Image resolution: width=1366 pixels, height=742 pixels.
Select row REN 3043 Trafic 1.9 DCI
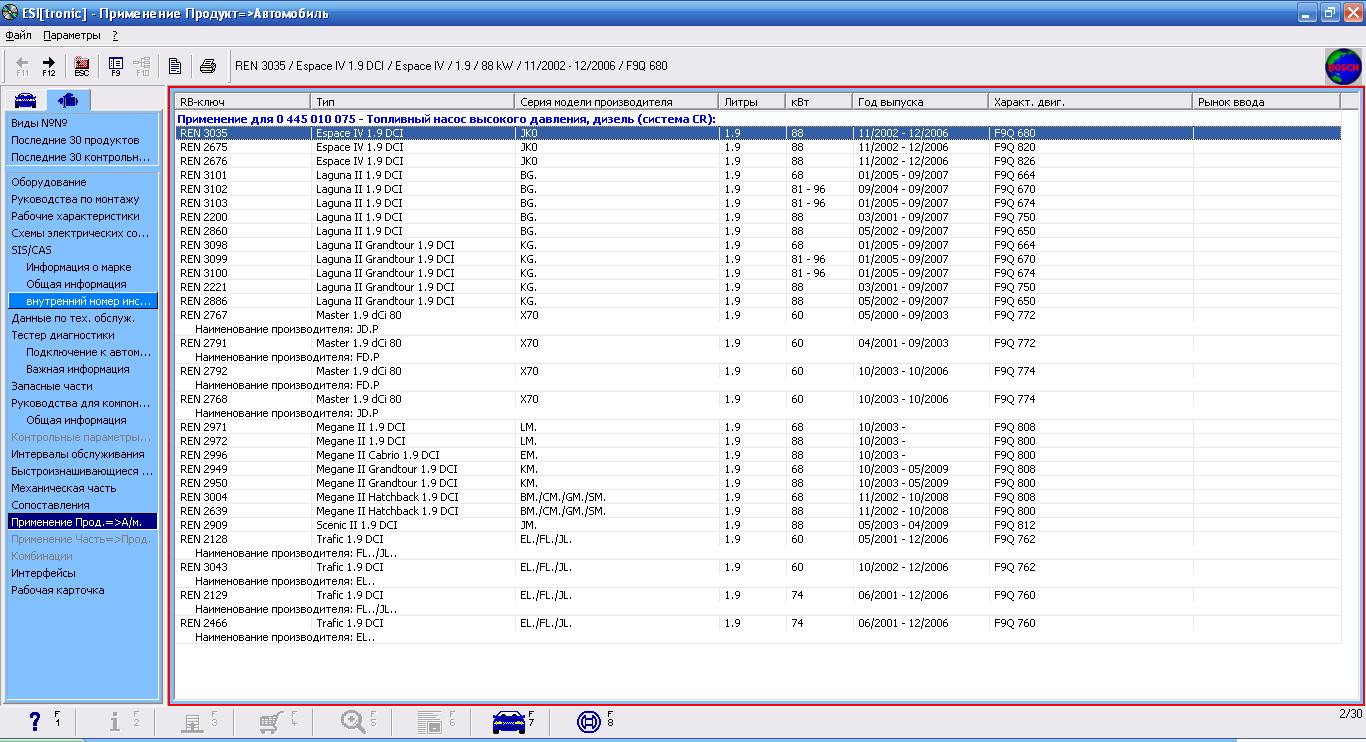click(758, 567)
